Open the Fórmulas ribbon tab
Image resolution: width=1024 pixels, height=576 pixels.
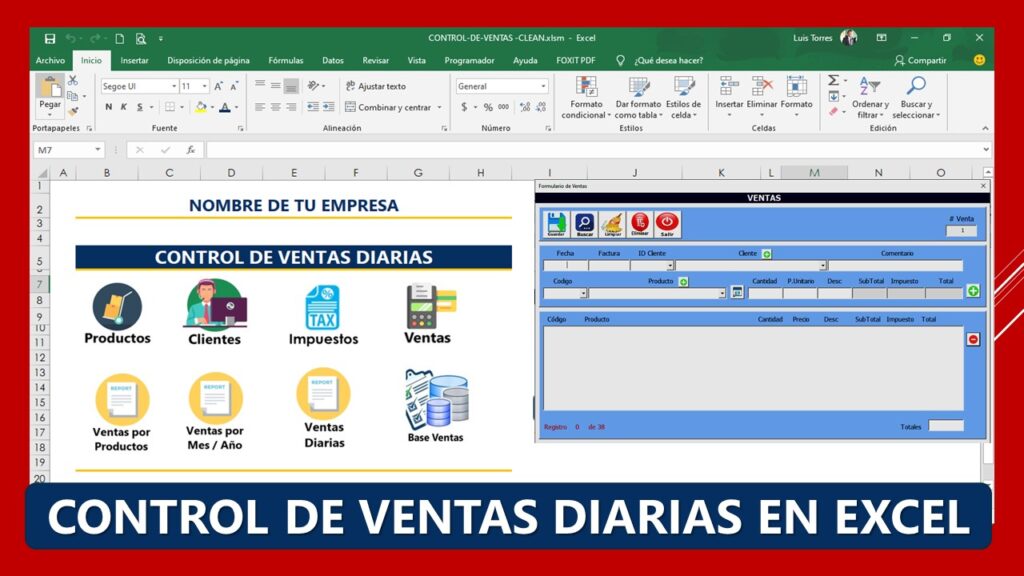coord(286,60)
